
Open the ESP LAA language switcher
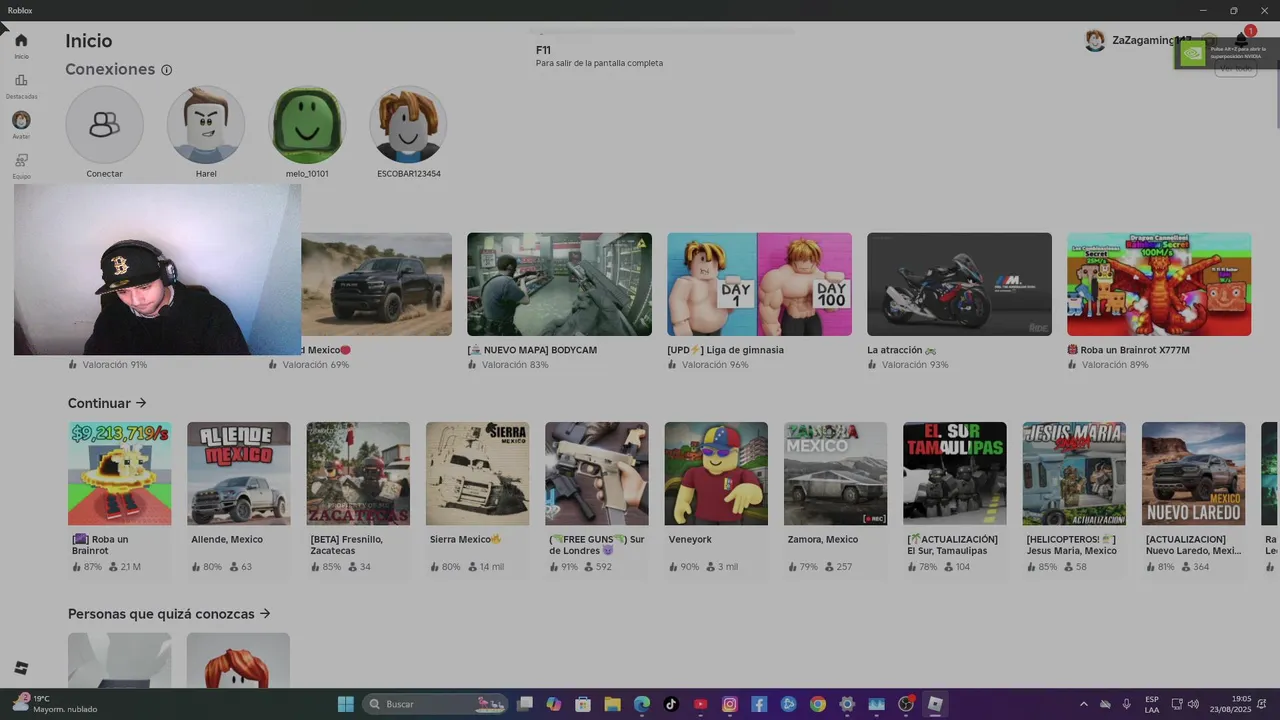[1152, 704]
